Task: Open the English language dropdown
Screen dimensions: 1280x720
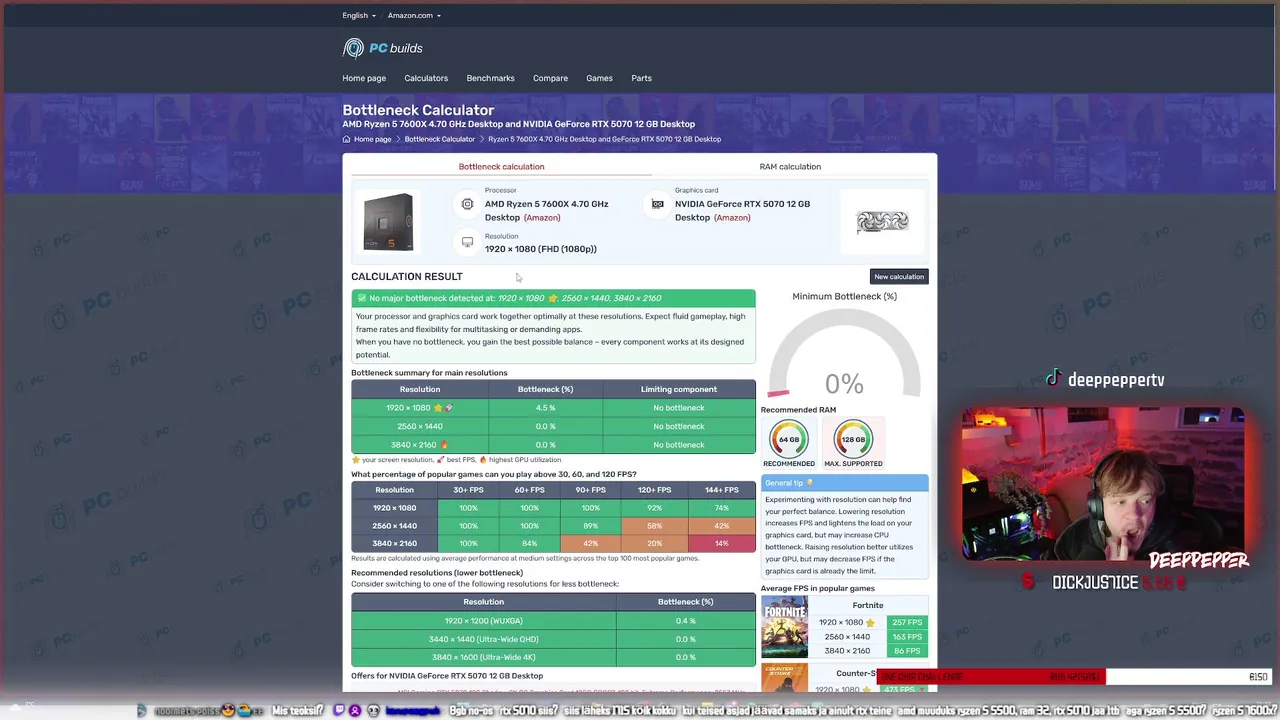Action: pos(359,15)
